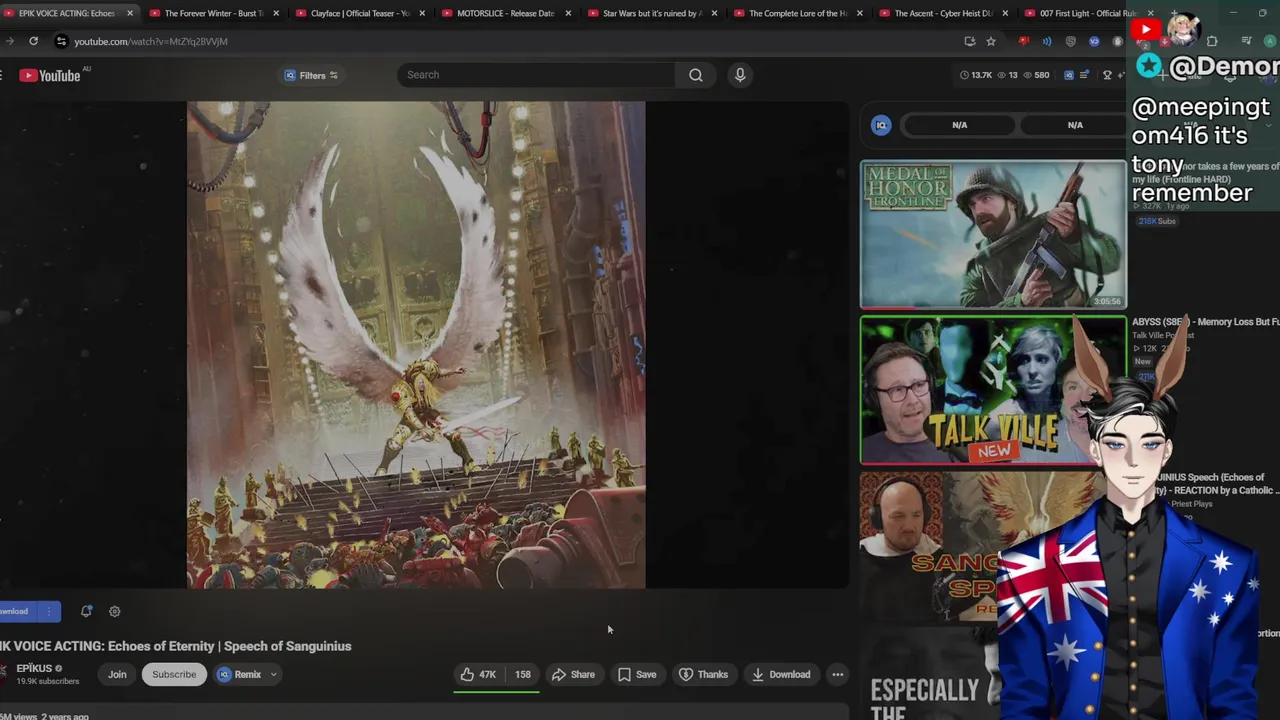1280x720 pixels.
Task: Focus the YouTube search field
Action: (x=535, y=75)
